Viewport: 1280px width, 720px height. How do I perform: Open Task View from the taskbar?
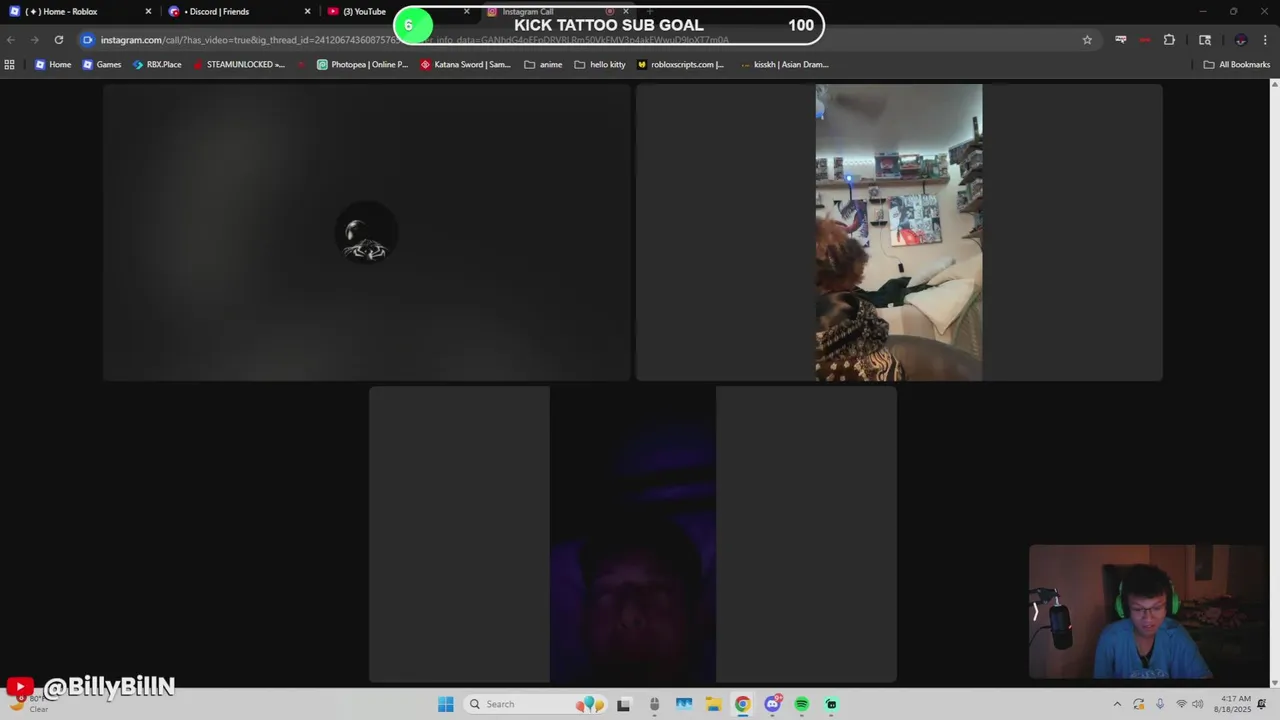[x=624, y=704]
